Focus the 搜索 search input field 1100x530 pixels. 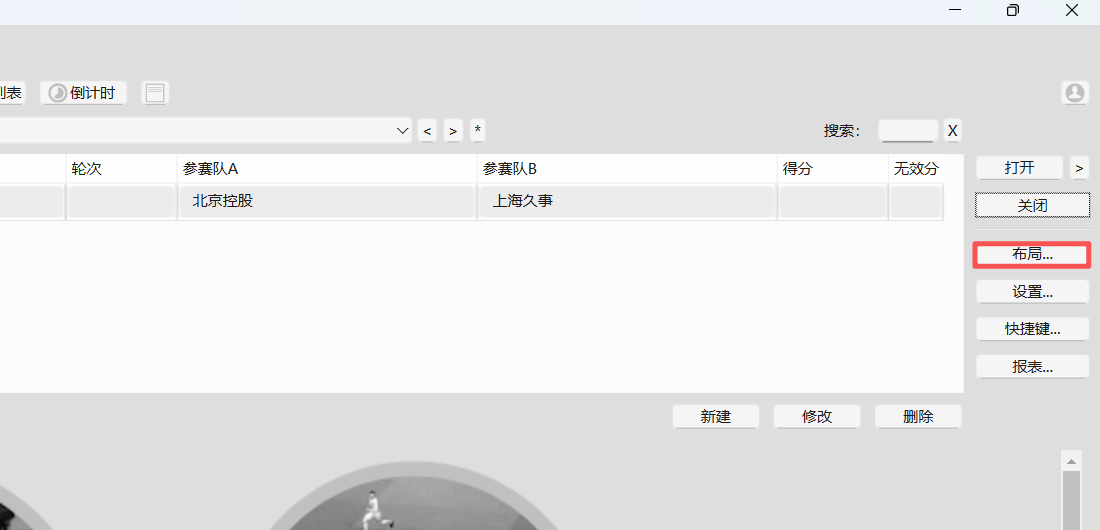pos(908,131)
